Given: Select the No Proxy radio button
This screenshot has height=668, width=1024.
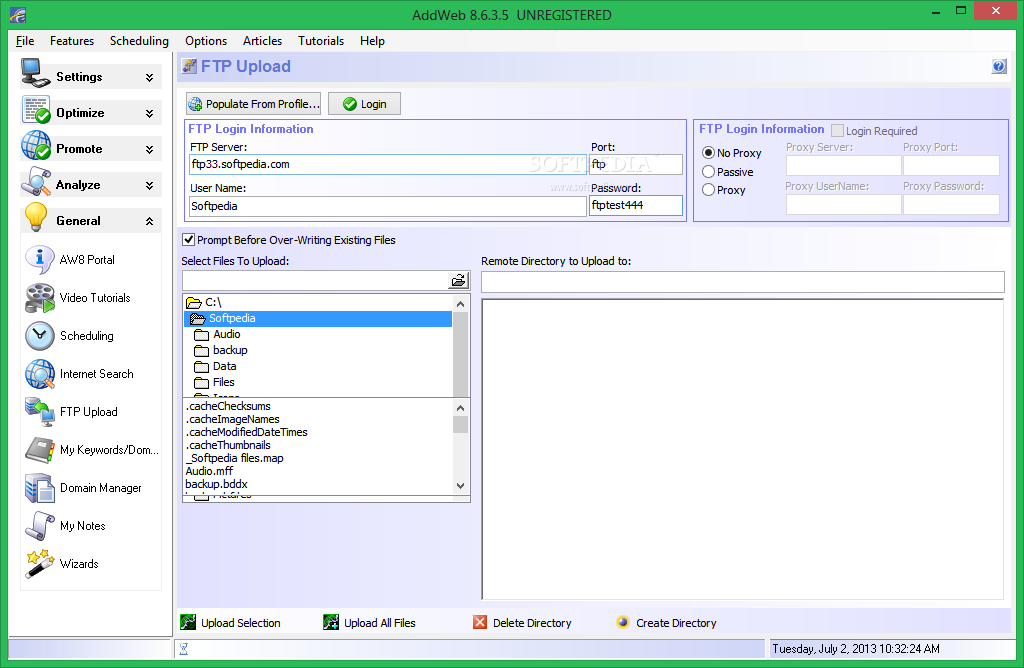Looking at the screenshot, I should [708, 153].
